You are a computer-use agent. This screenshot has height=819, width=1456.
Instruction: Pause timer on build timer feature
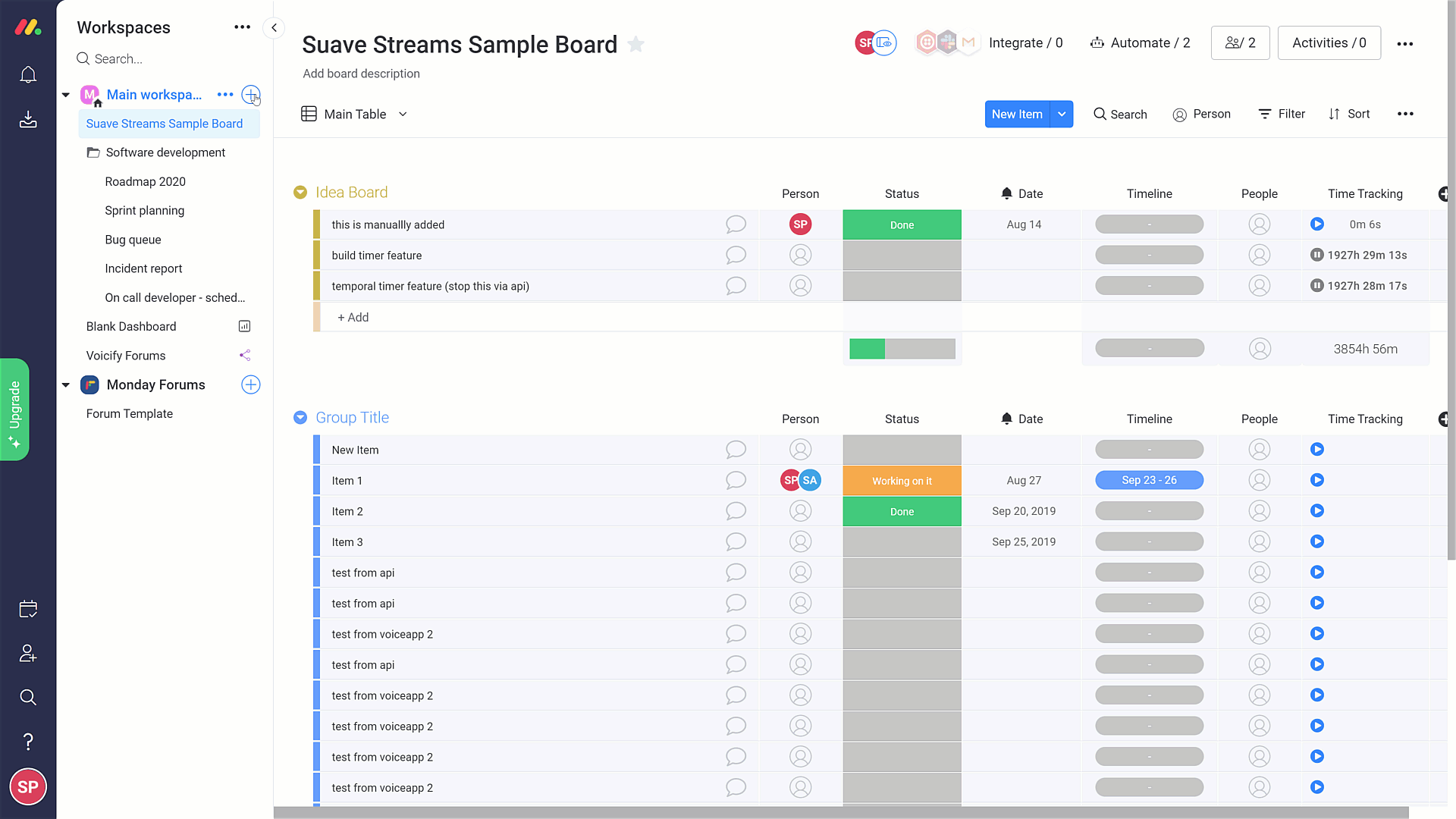tap(1317, 255)
